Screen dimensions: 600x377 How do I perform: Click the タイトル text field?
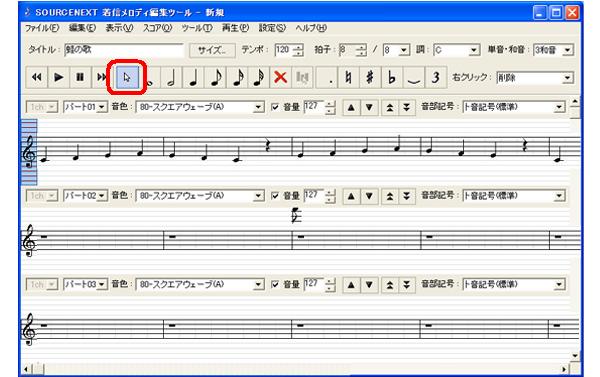[x=124, y=50]
